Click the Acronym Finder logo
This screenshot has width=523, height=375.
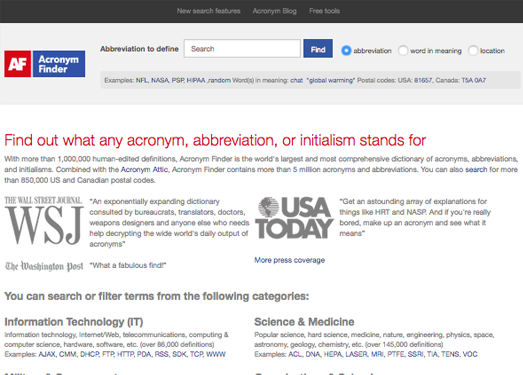45,64
